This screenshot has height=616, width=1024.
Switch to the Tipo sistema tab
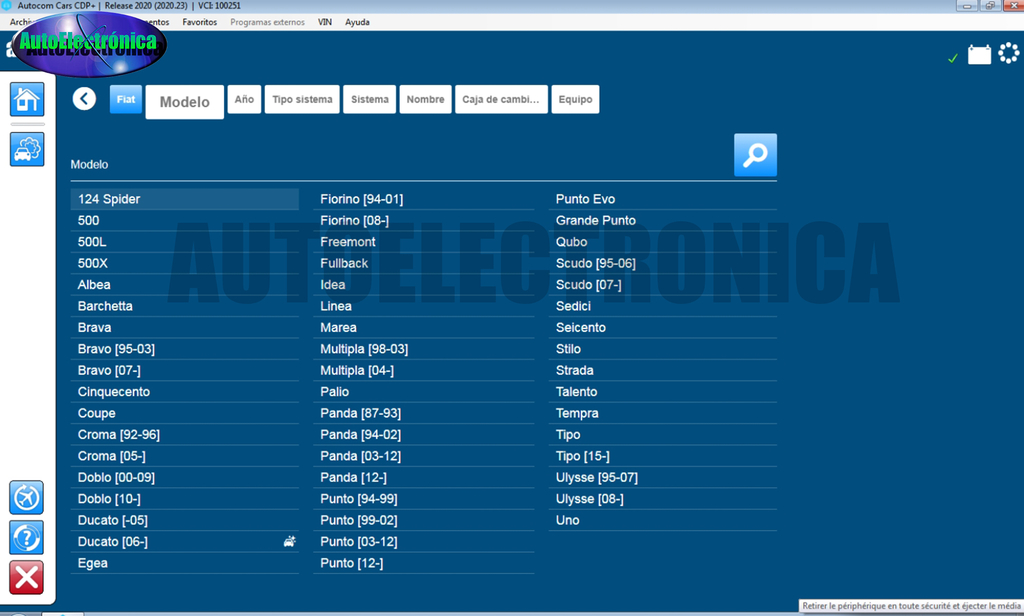(302, 99)
